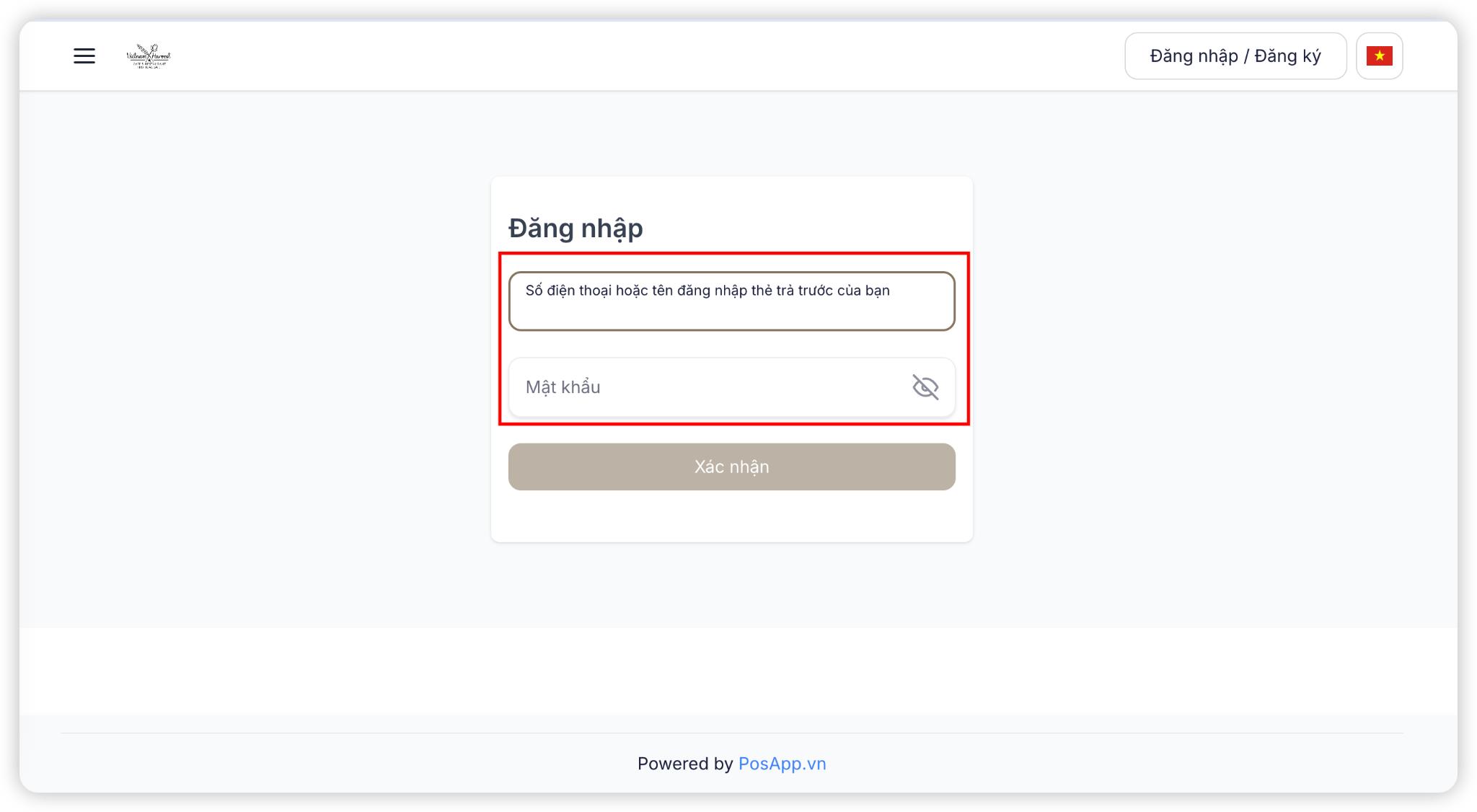1477x812 pixels.
Task: Click the crossed-out eye icon
Action: coord(925,387)
